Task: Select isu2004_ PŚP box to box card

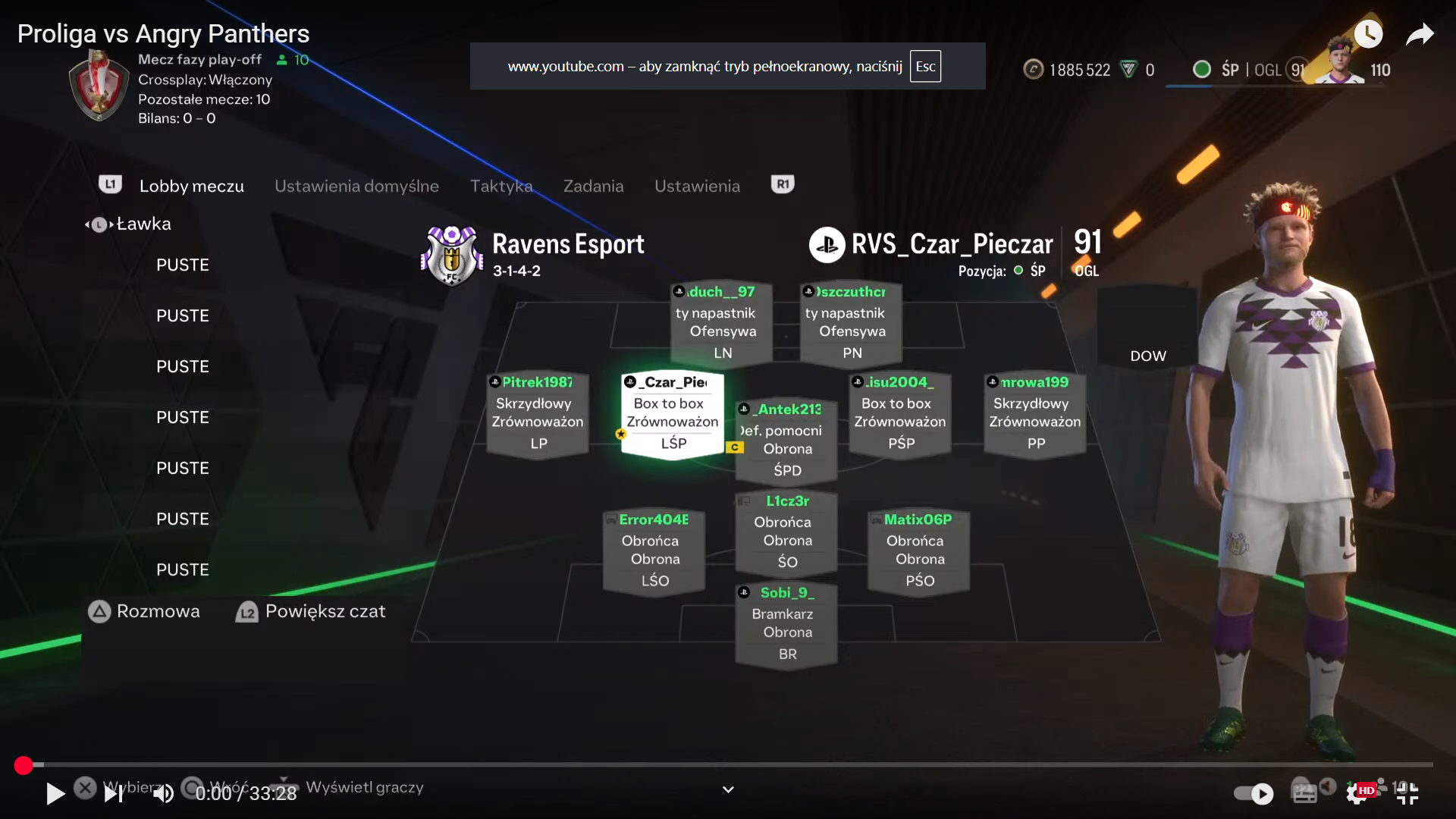Action: (x=900, y=414)
